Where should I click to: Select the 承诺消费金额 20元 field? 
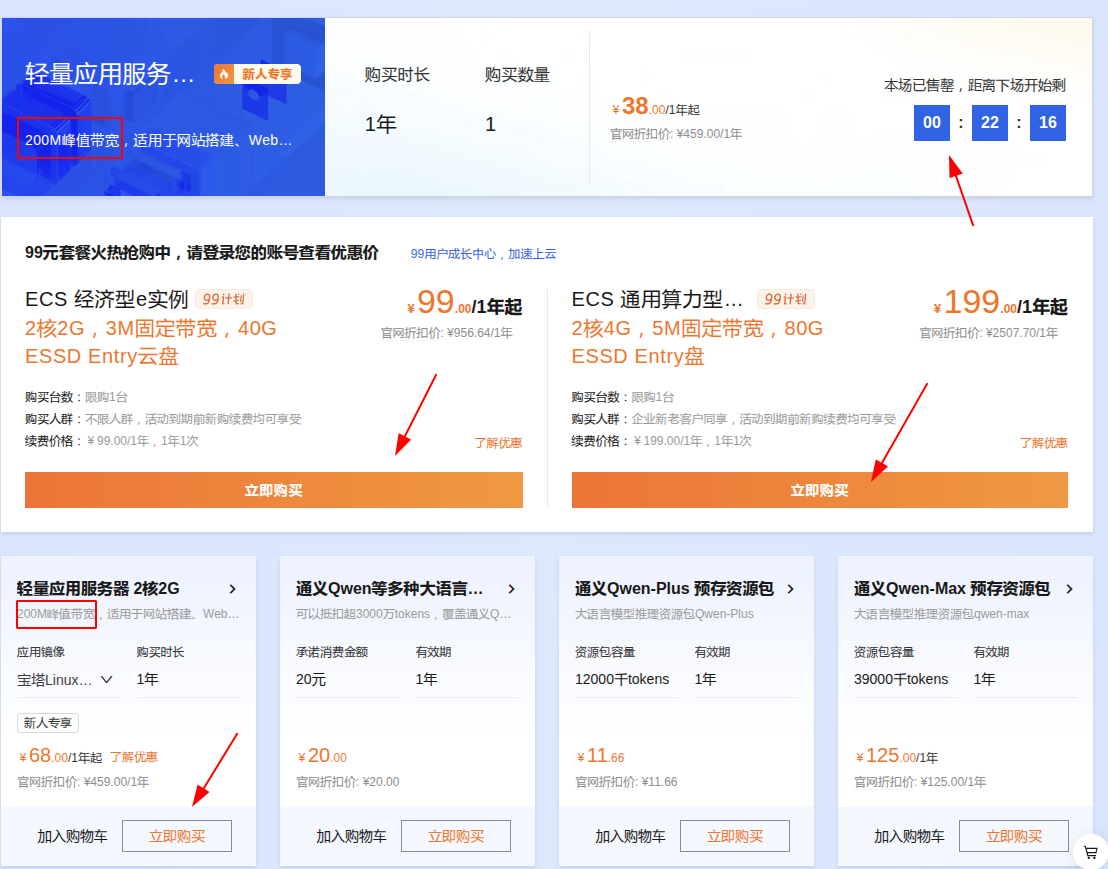pos(346,680)
